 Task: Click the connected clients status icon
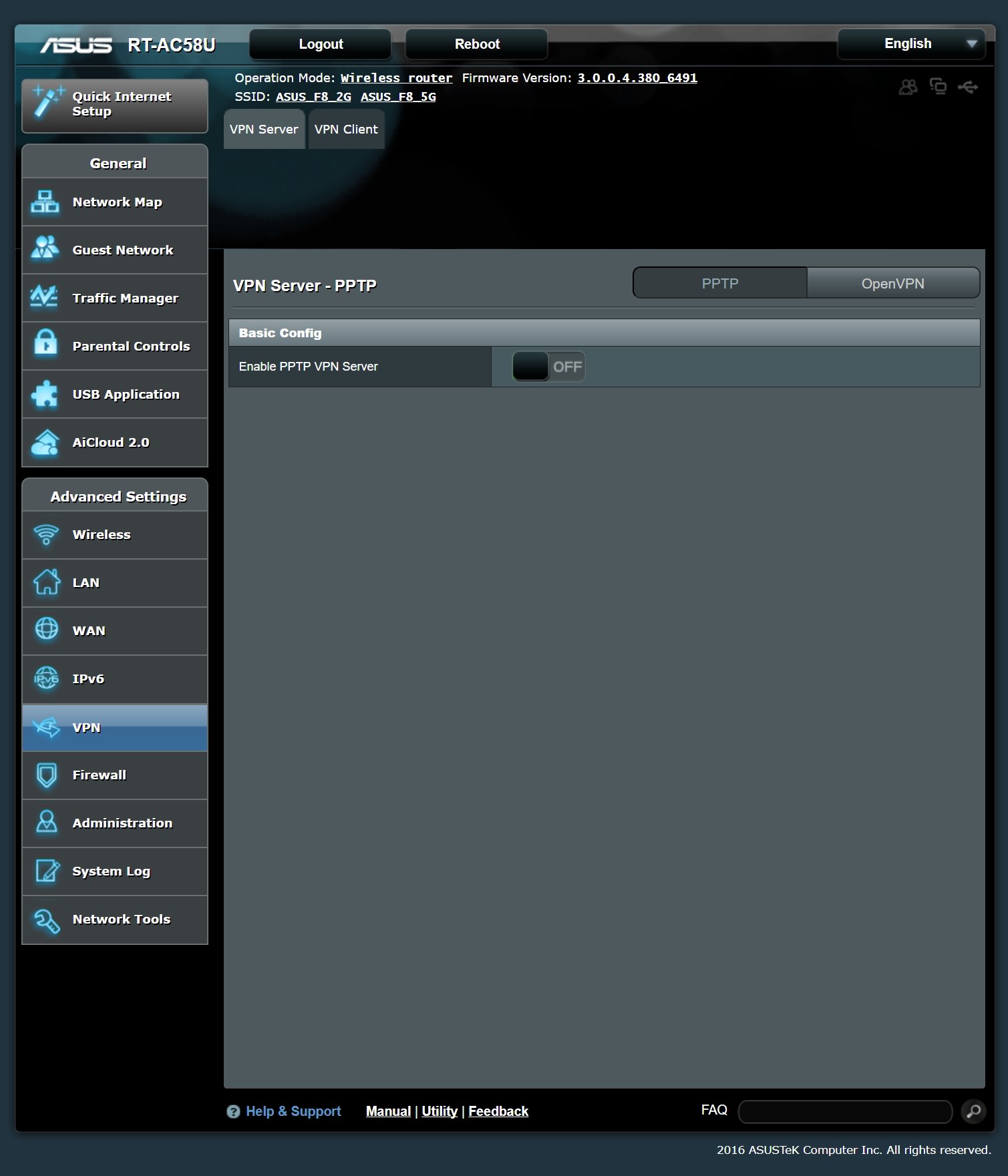tap(908, 87)
